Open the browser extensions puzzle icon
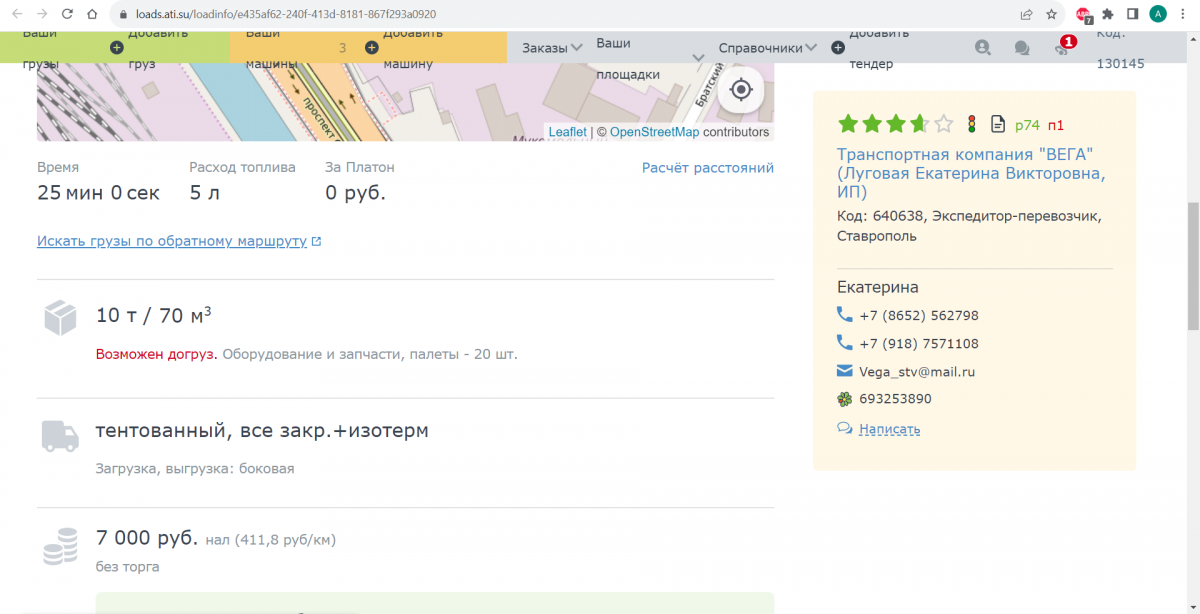Image resolution: width=1200 pixels, height=614 pixels. [x=1108, y=15]
